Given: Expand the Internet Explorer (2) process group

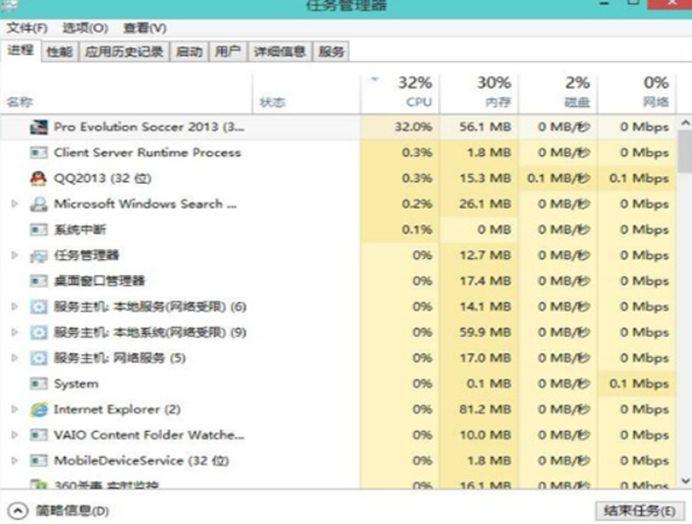Looking at the screenshot, I should coord(15,409).
